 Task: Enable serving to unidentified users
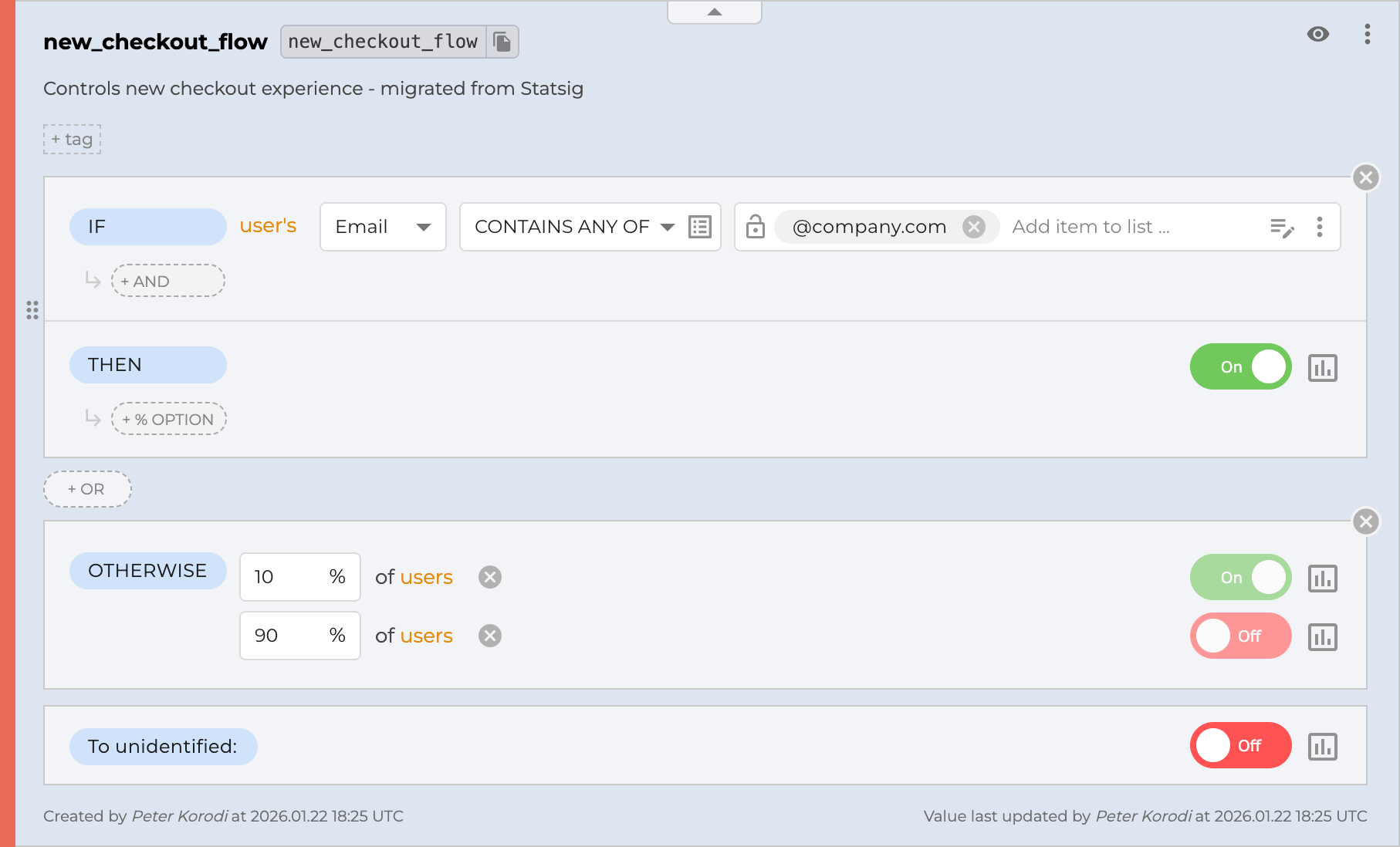1240,745
